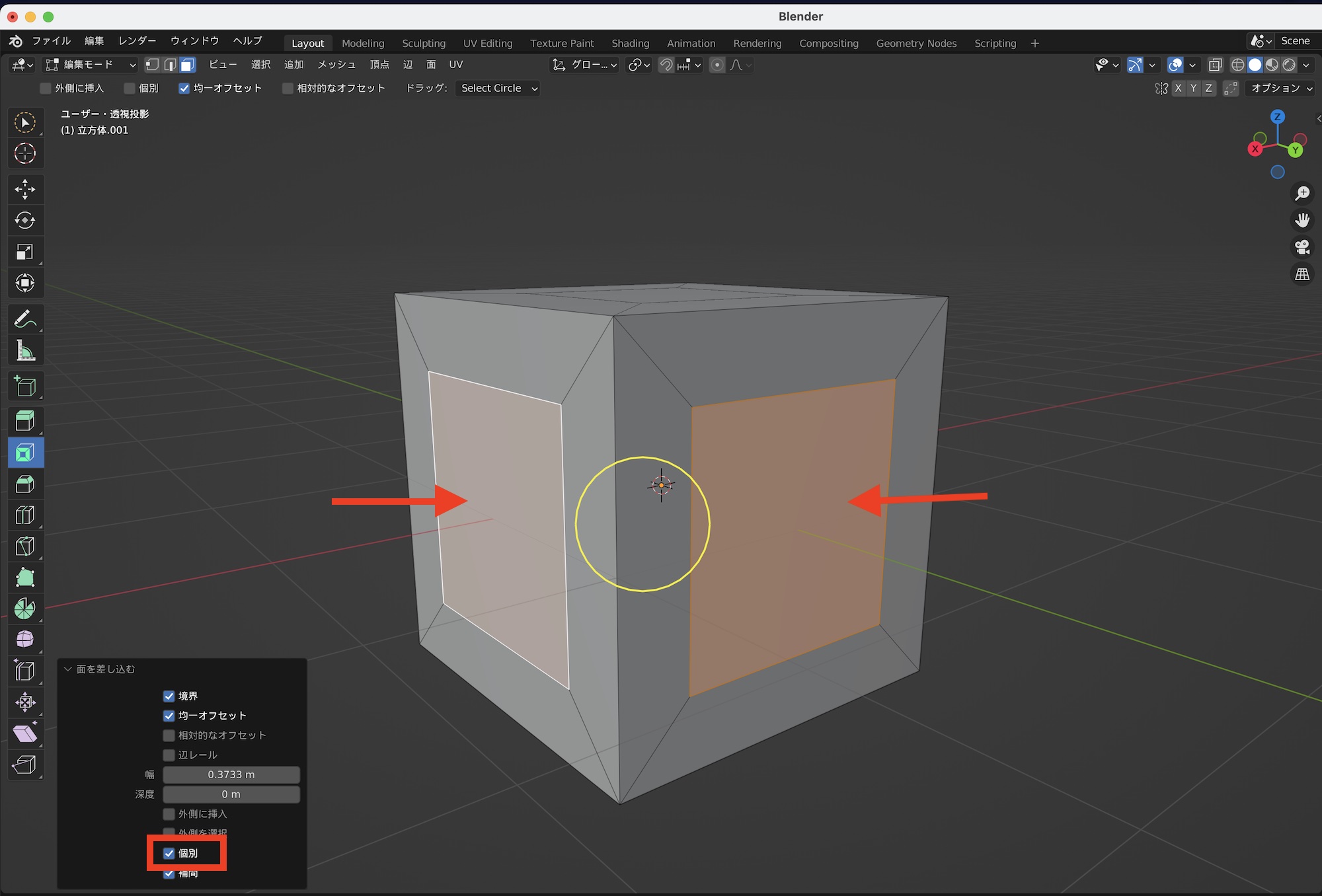Activate the Annotate pencil tool
This screenshot has width=1322, height=896.
(x=25, y=319)
